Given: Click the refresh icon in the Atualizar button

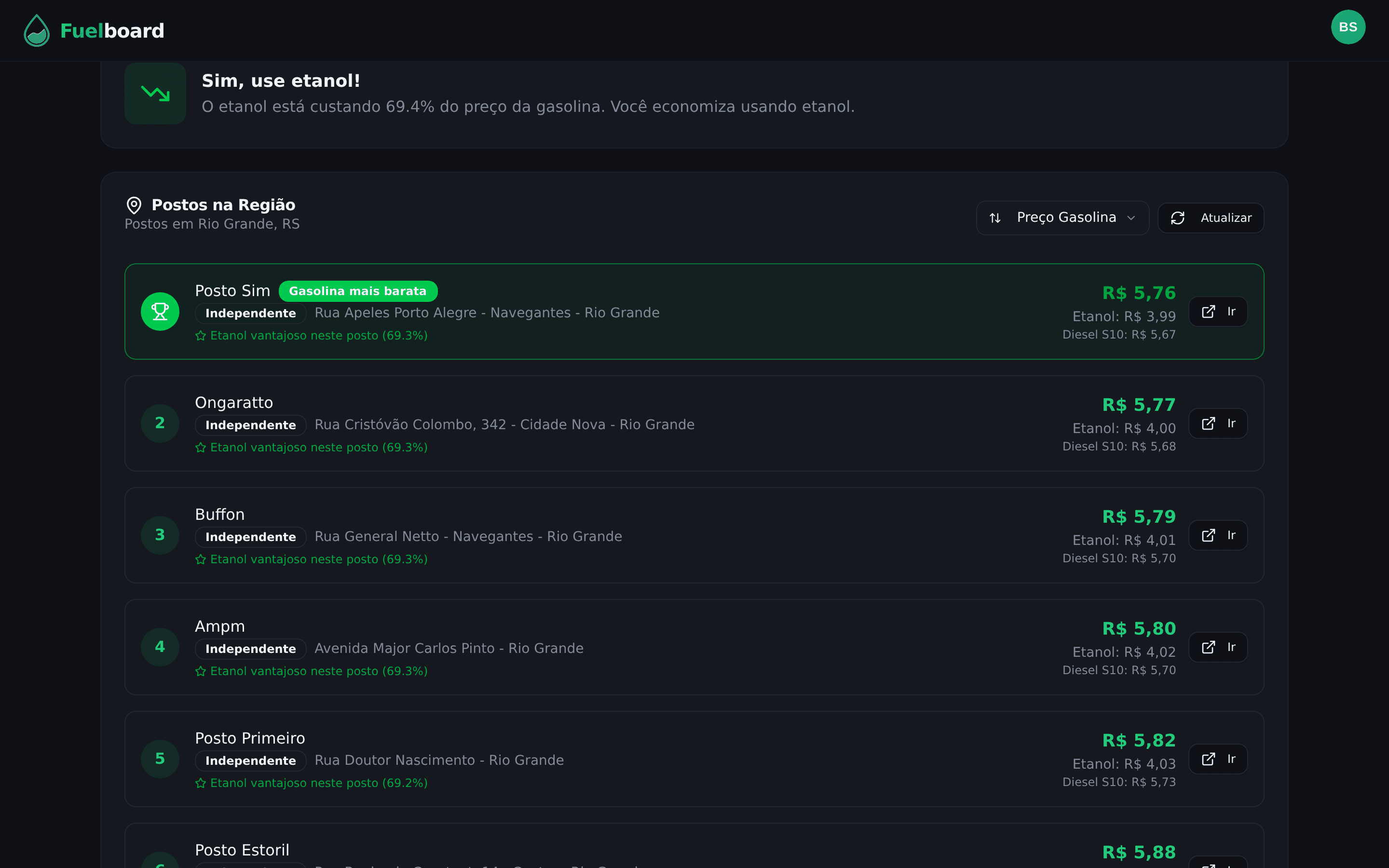Looking at the screenshot, I should click(x=1177, y=218).
